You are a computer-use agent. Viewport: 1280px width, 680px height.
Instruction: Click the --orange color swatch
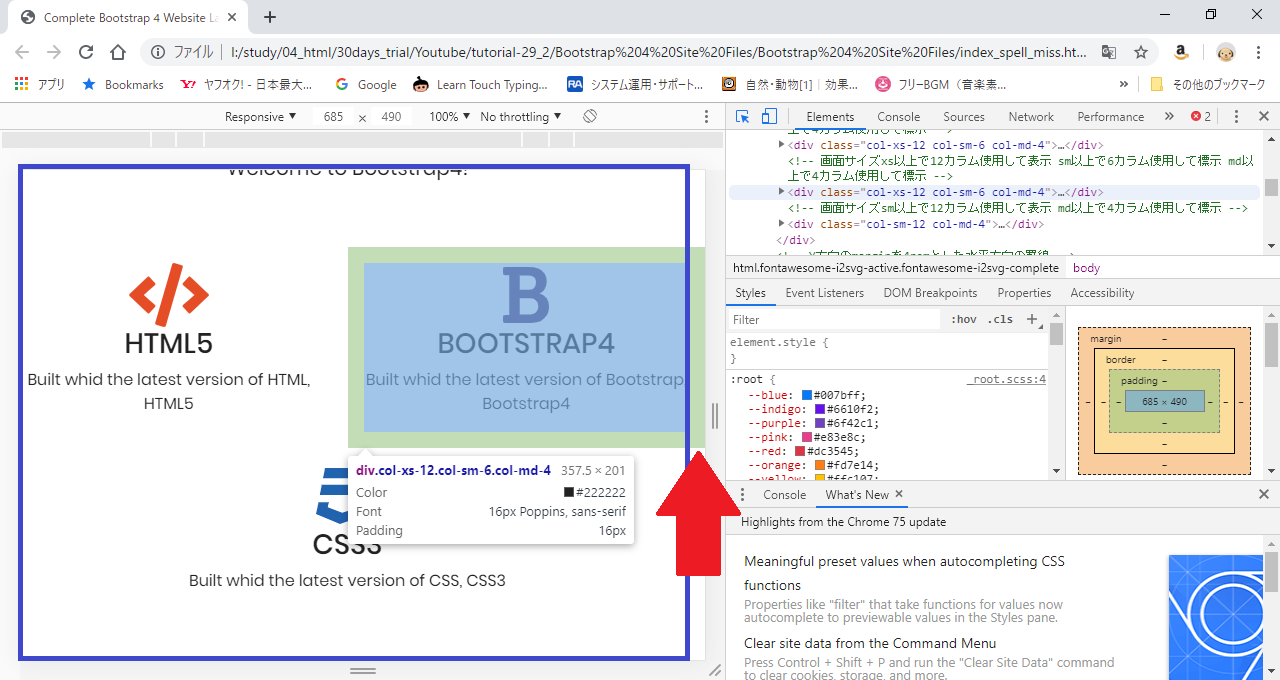click(x=819, y=465)
